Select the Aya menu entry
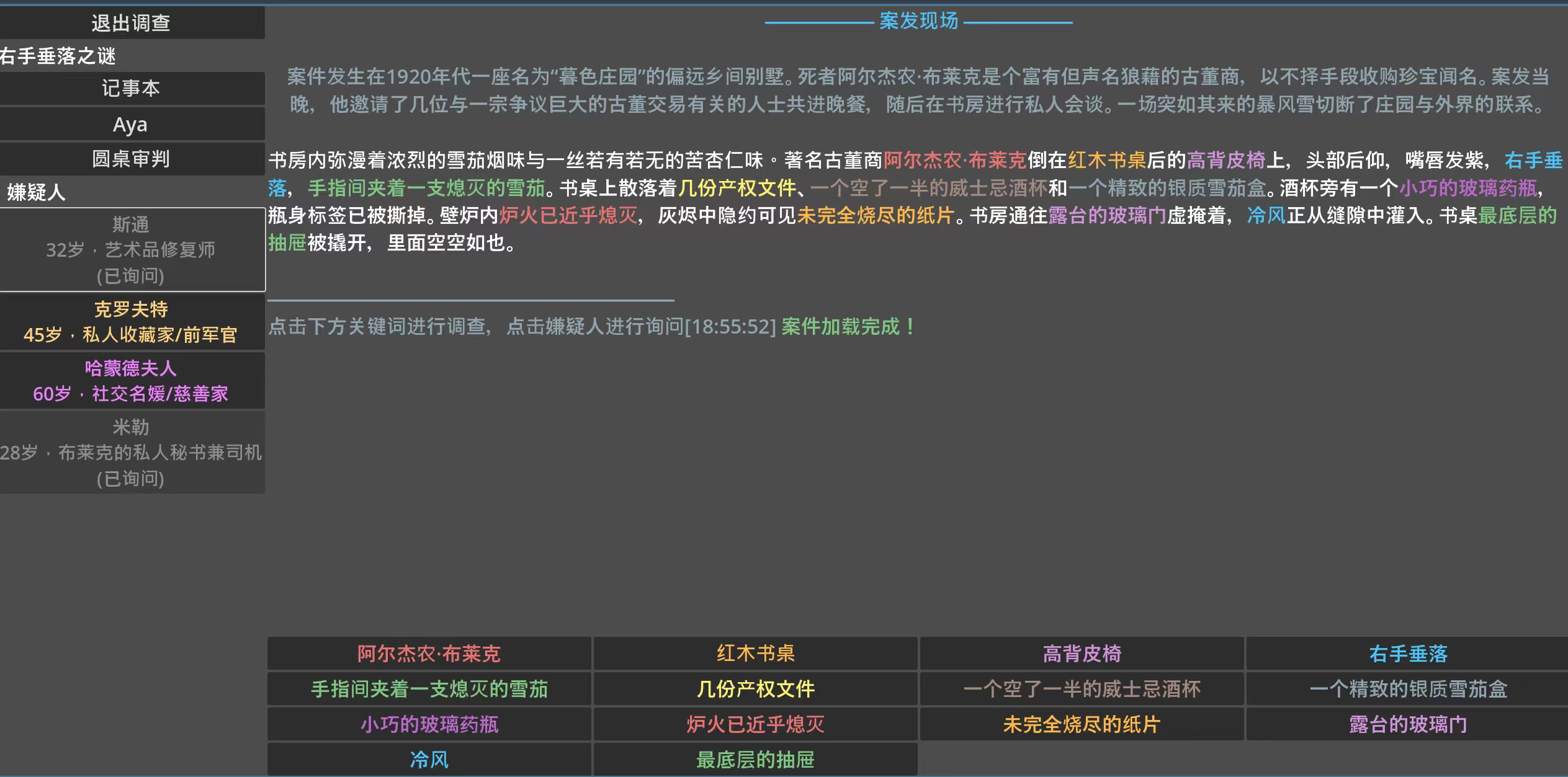This screenshot has height=777, width=1568. point(132,125)
